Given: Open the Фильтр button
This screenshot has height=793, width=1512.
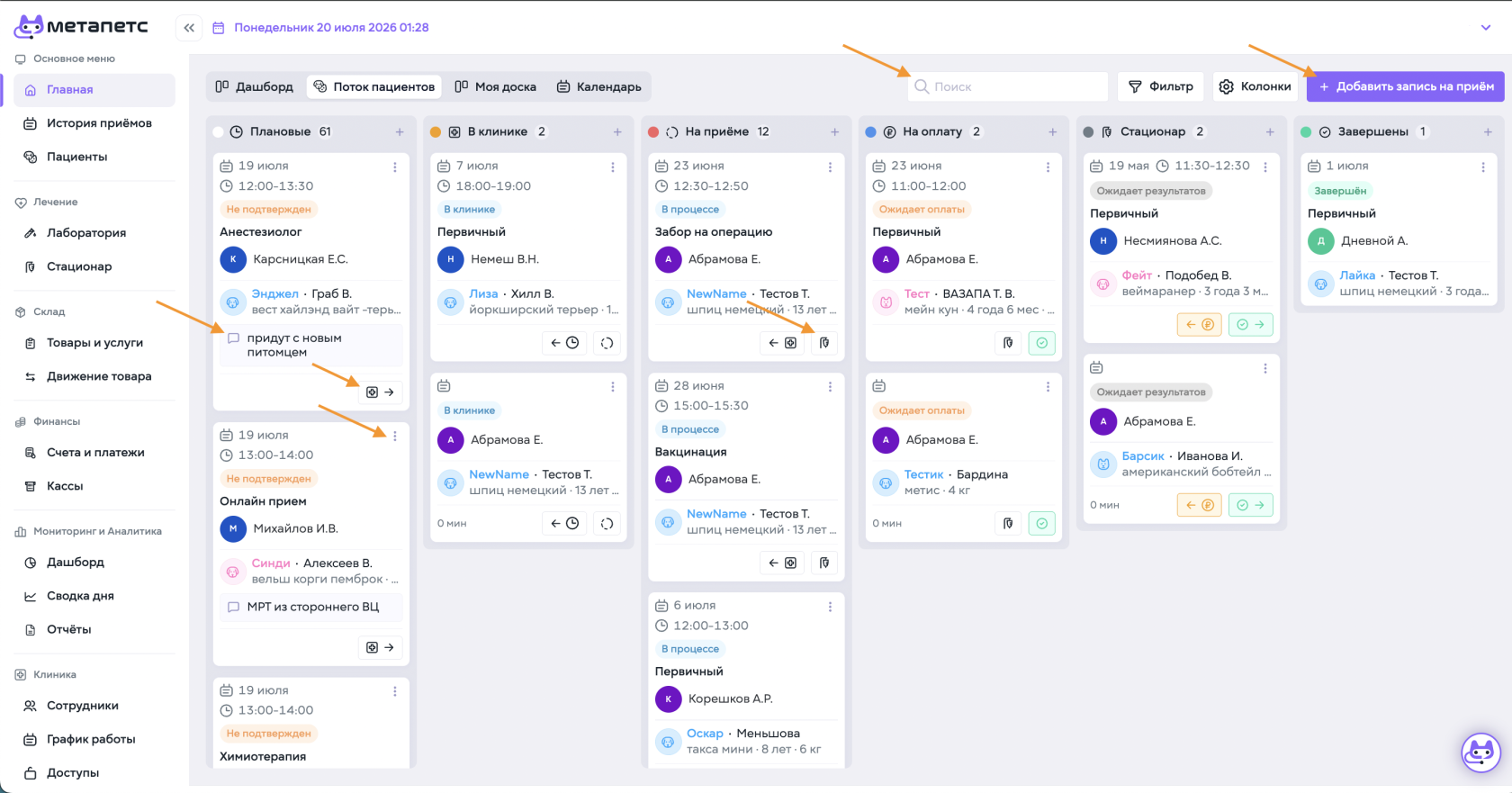Looking at the screenshot, I should (x=1161, y=86).
